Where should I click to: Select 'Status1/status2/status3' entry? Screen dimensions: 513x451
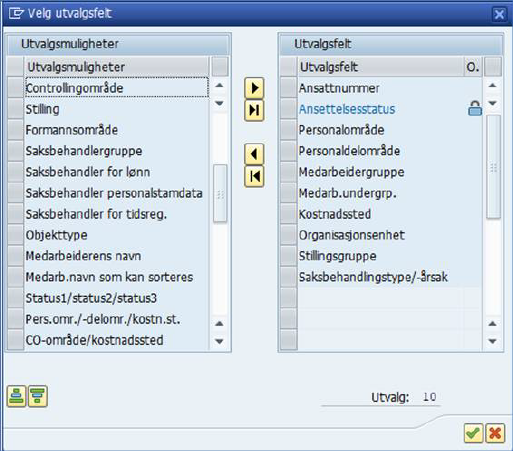click(x=117, y=298)
